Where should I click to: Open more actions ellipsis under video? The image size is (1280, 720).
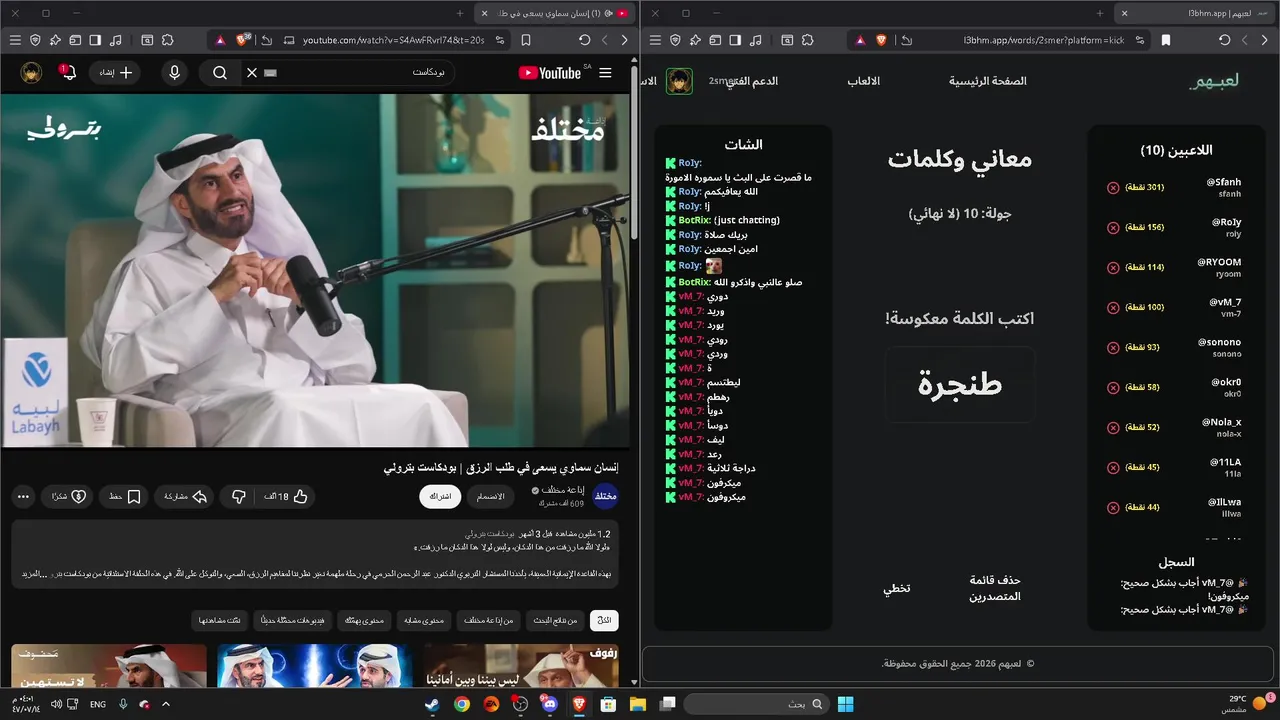point(24,496)
